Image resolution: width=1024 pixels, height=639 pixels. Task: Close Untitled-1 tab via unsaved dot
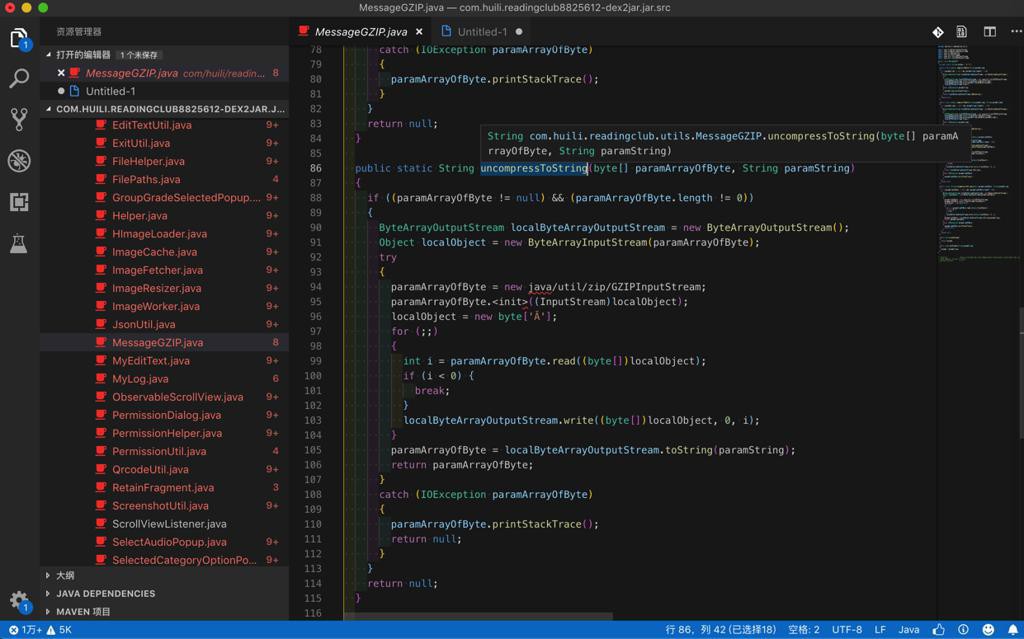[x=519, y=31]
